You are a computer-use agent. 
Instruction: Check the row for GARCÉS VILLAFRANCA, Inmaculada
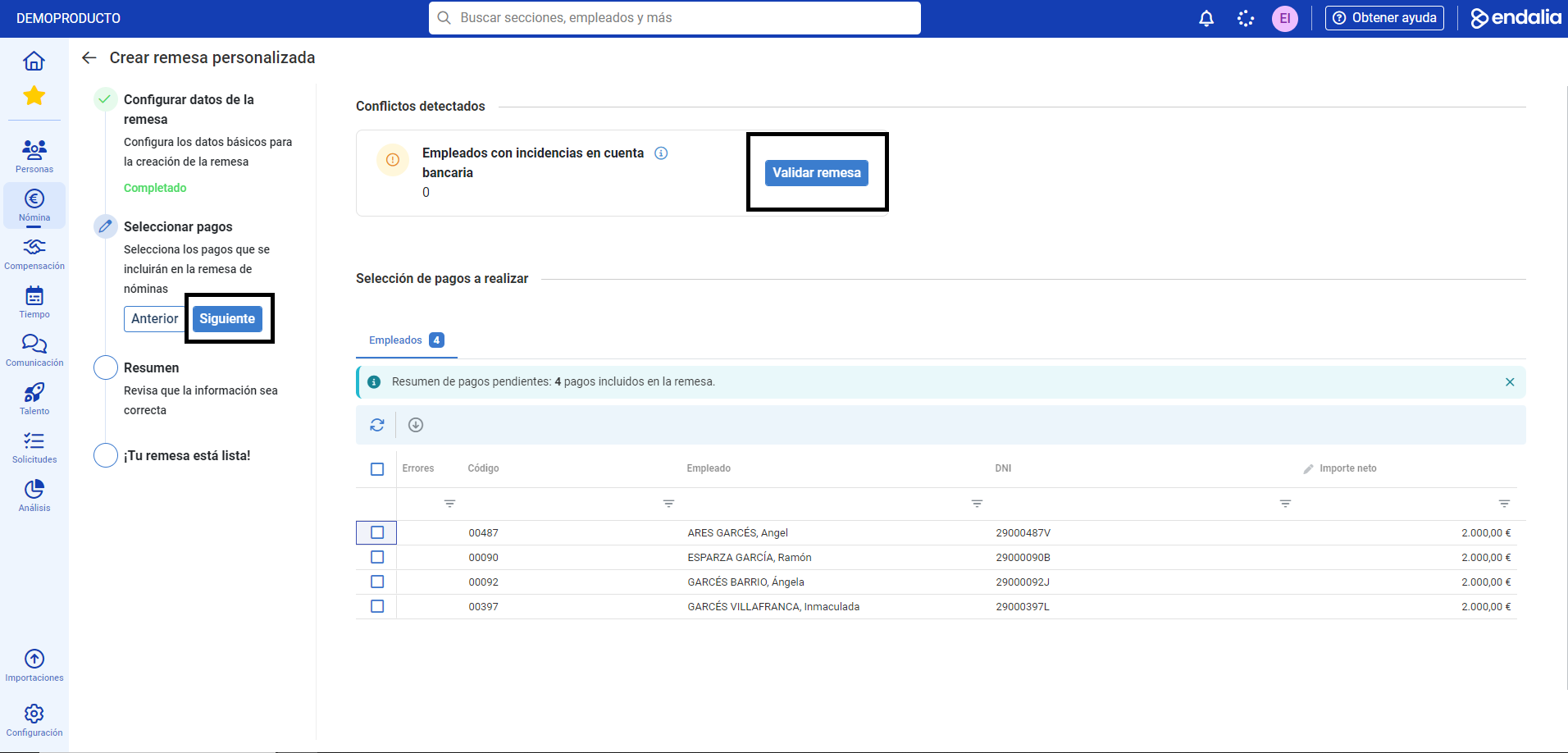(x=377, y=606)
